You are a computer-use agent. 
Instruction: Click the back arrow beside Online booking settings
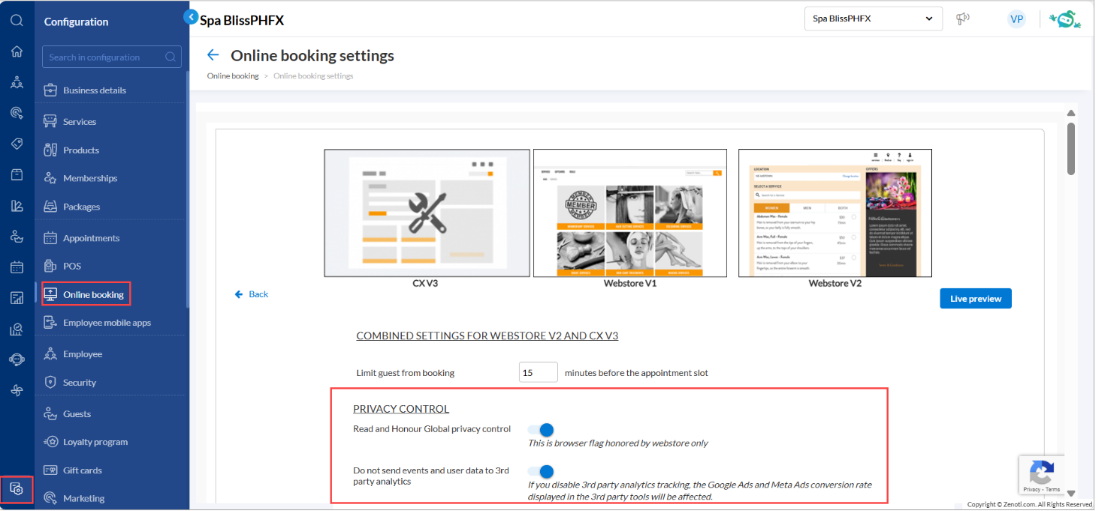coord(214,55)
